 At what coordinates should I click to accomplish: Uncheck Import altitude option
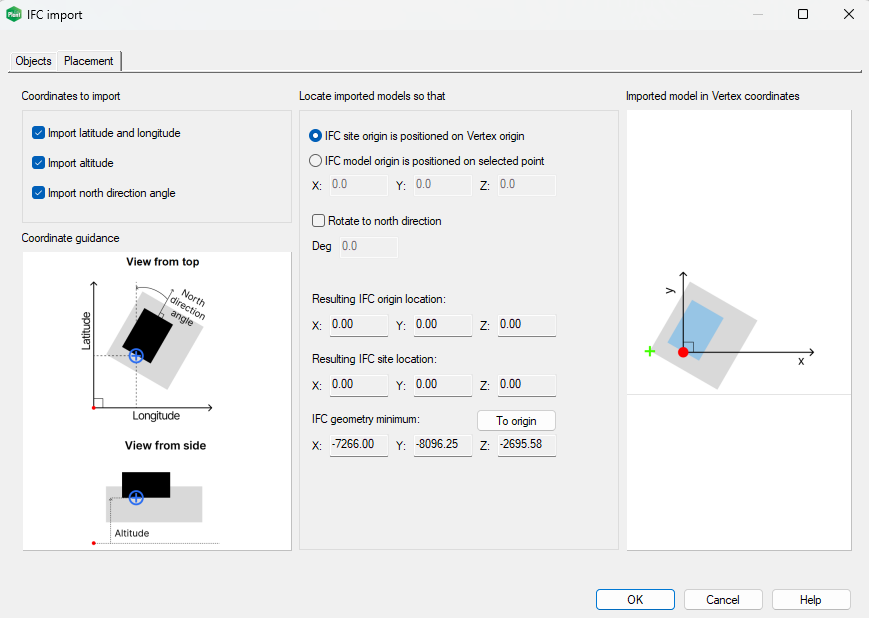(39, 163)
